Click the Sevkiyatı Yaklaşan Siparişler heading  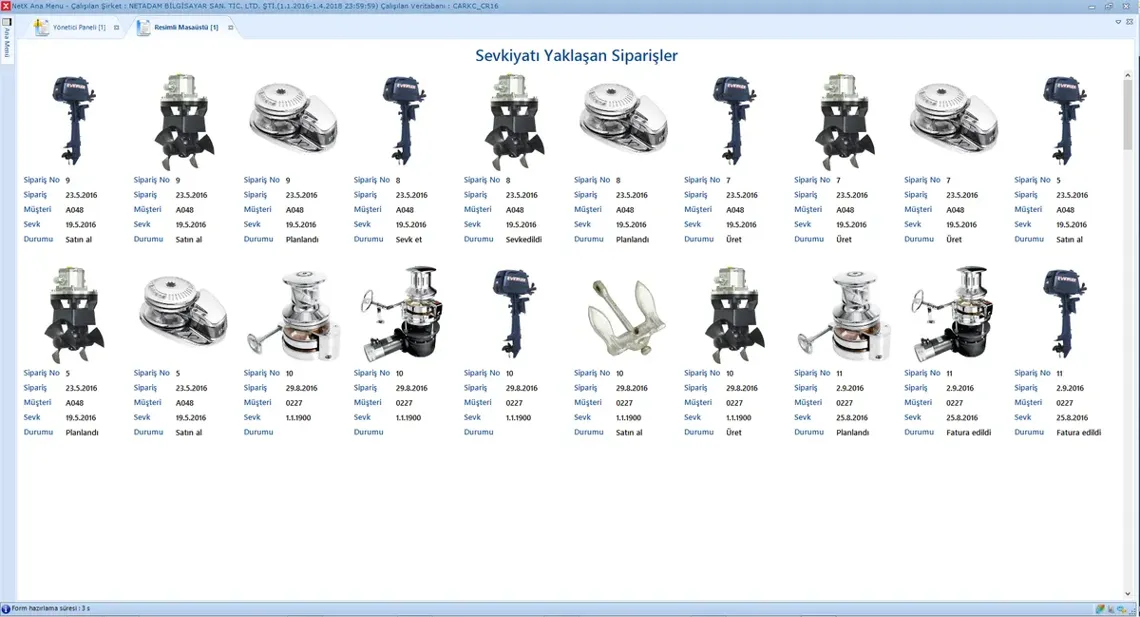pyautogui.click(x=576, y=56)
